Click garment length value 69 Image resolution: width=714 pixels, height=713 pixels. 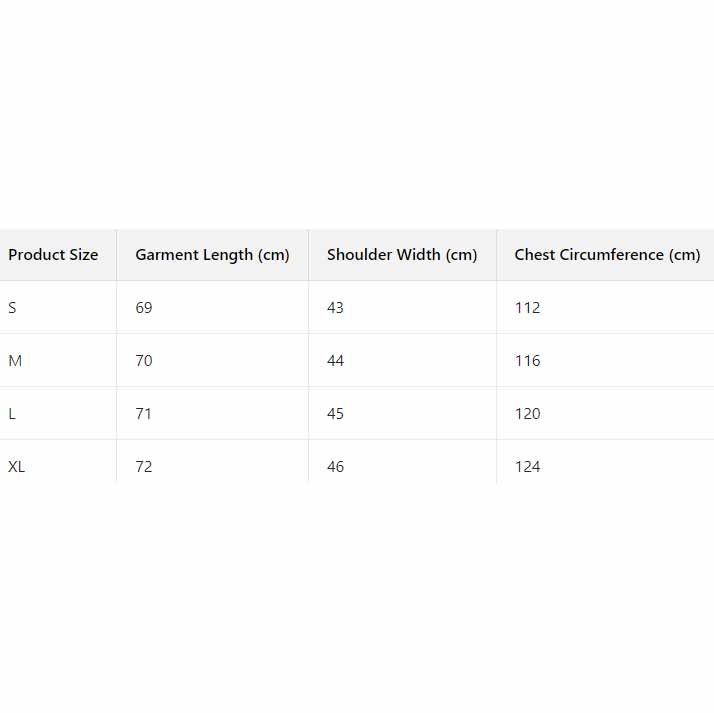(144, 308)
